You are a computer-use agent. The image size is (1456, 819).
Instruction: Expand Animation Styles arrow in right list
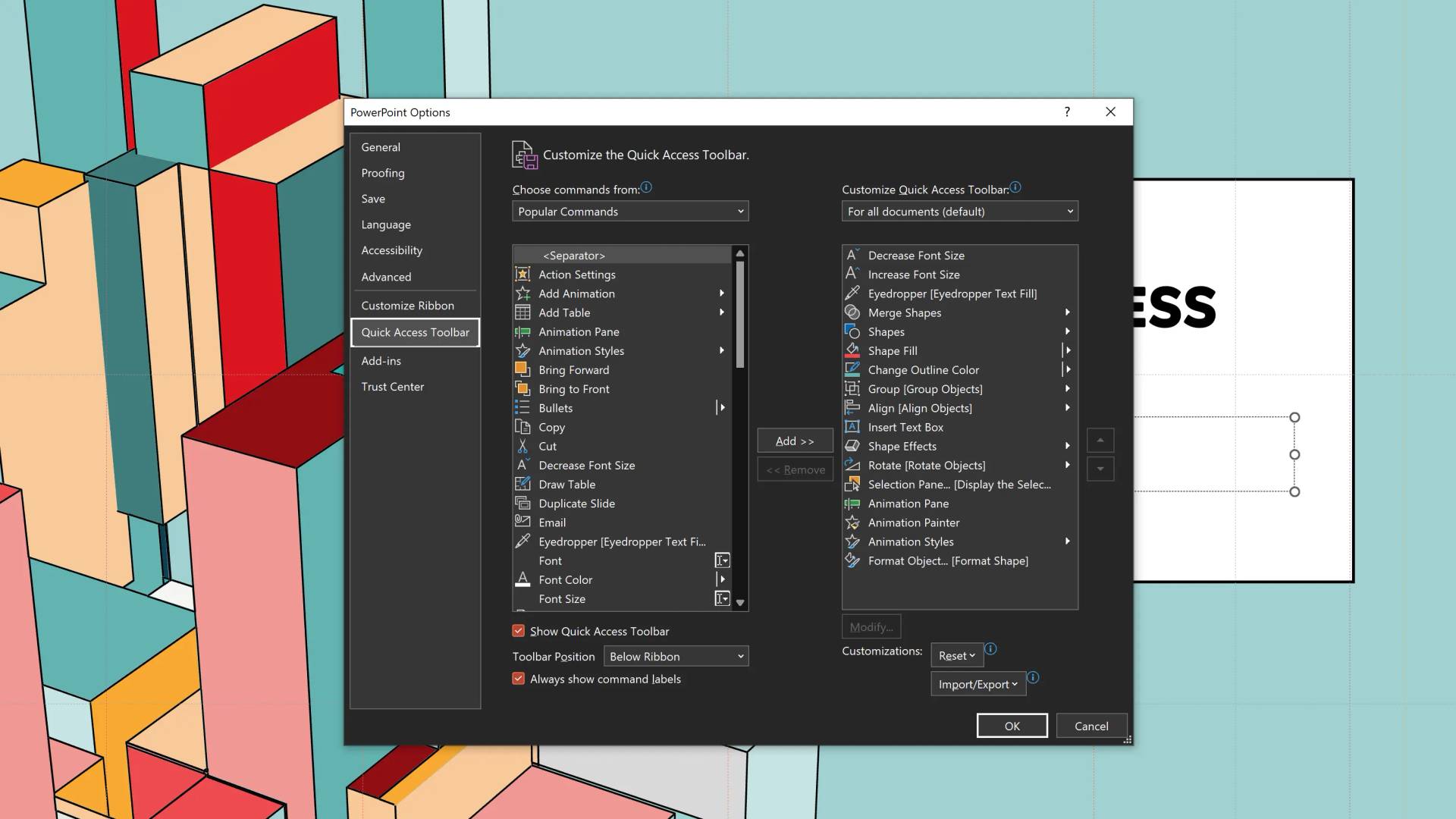tap(1068, 541)
